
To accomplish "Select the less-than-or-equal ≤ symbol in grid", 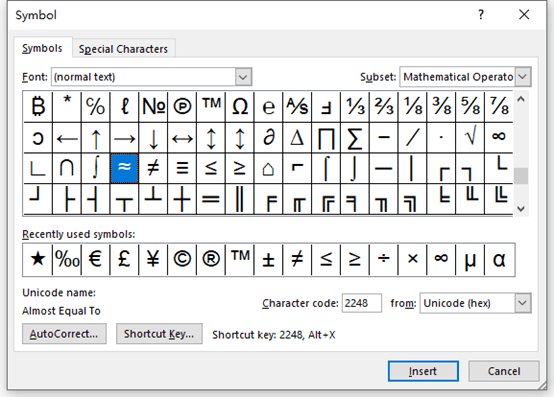I will coord(211,168).
